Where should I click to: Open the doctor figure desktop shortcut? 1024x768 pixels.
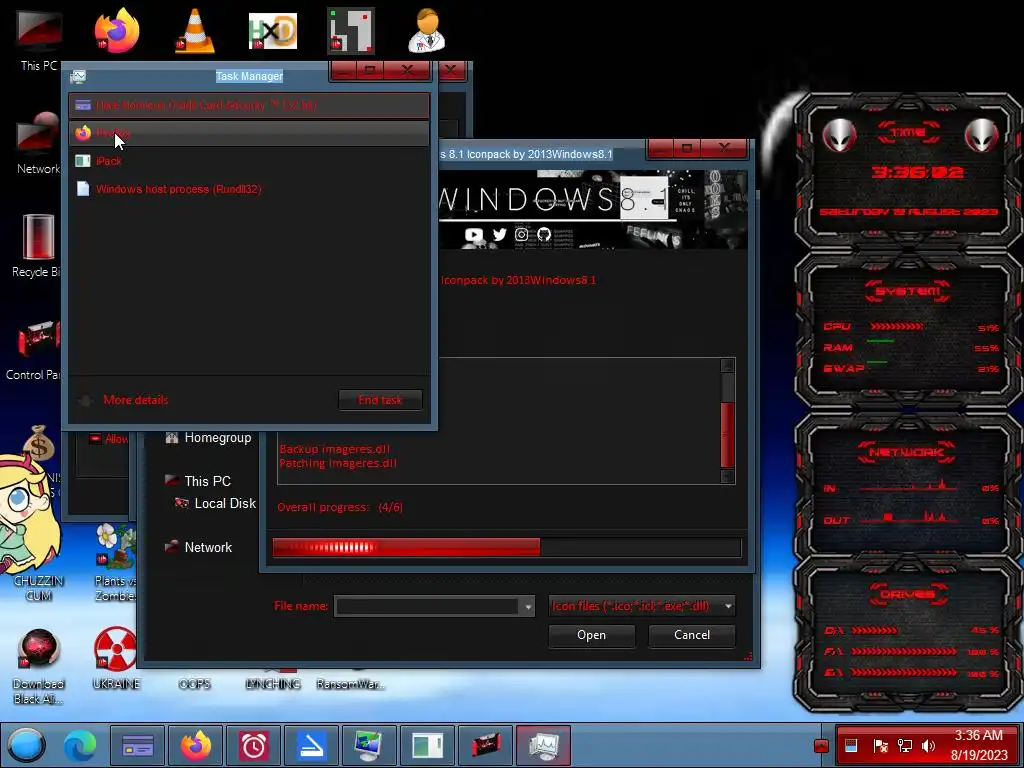click(427, 30)
